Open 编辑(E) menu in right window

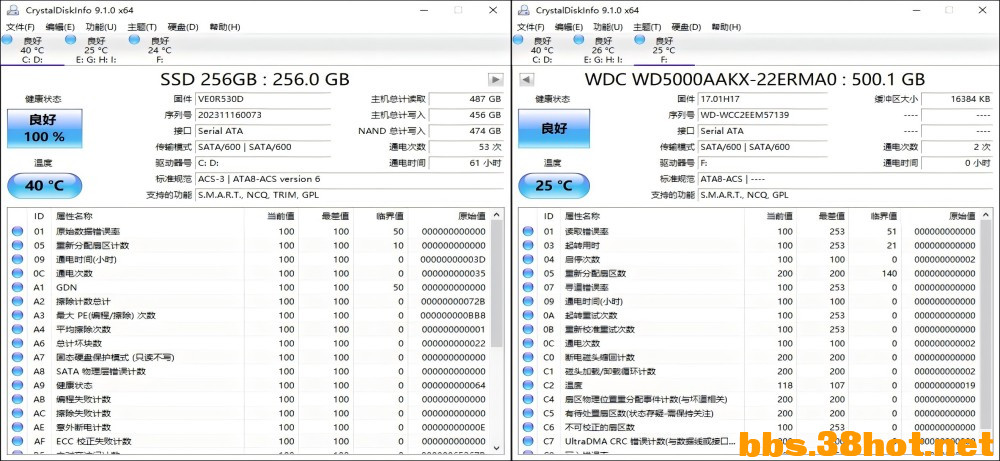(x=570, y=27)
